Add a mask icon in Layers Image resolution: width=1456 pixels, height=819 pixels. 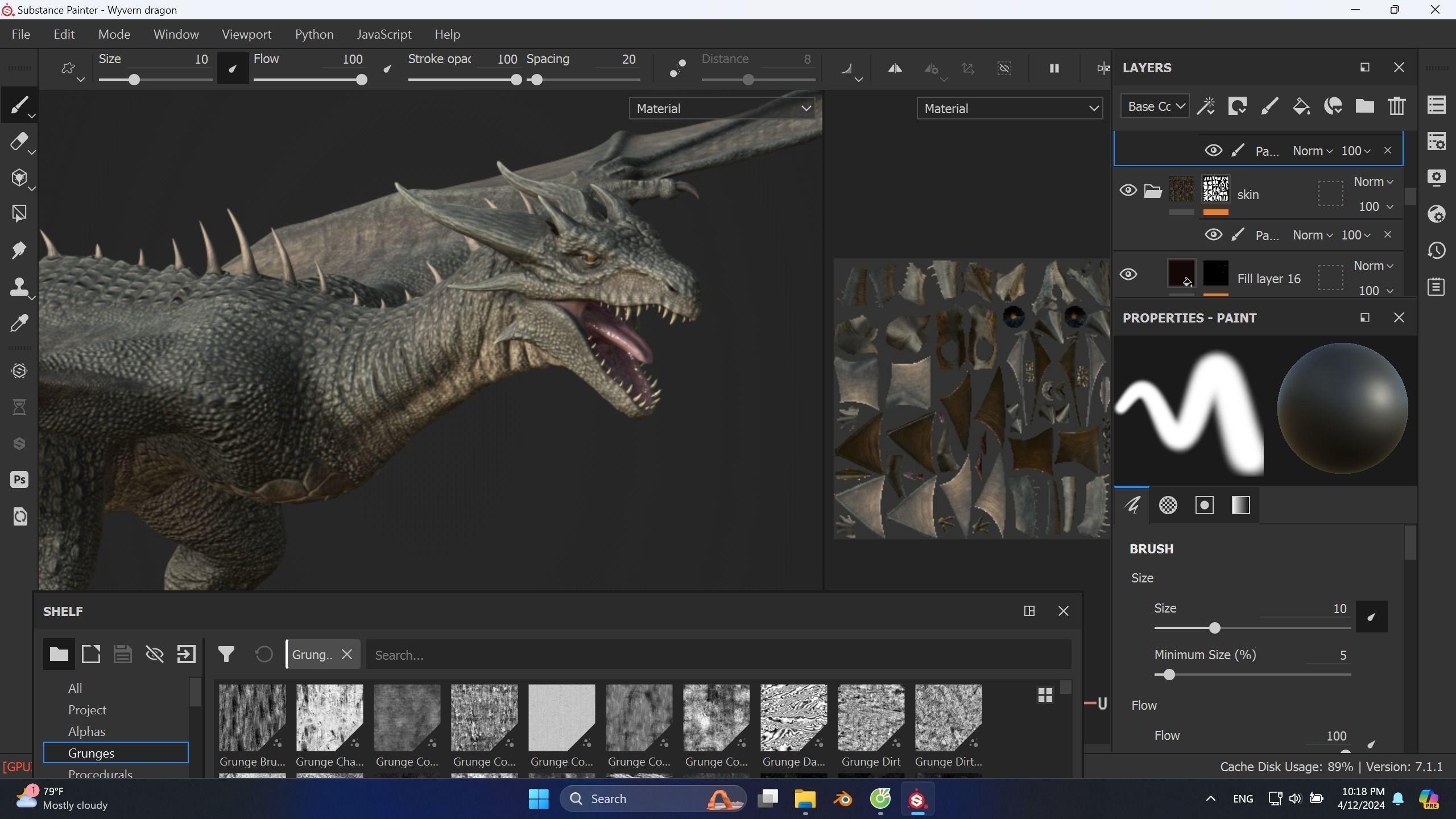point(1238,106)
